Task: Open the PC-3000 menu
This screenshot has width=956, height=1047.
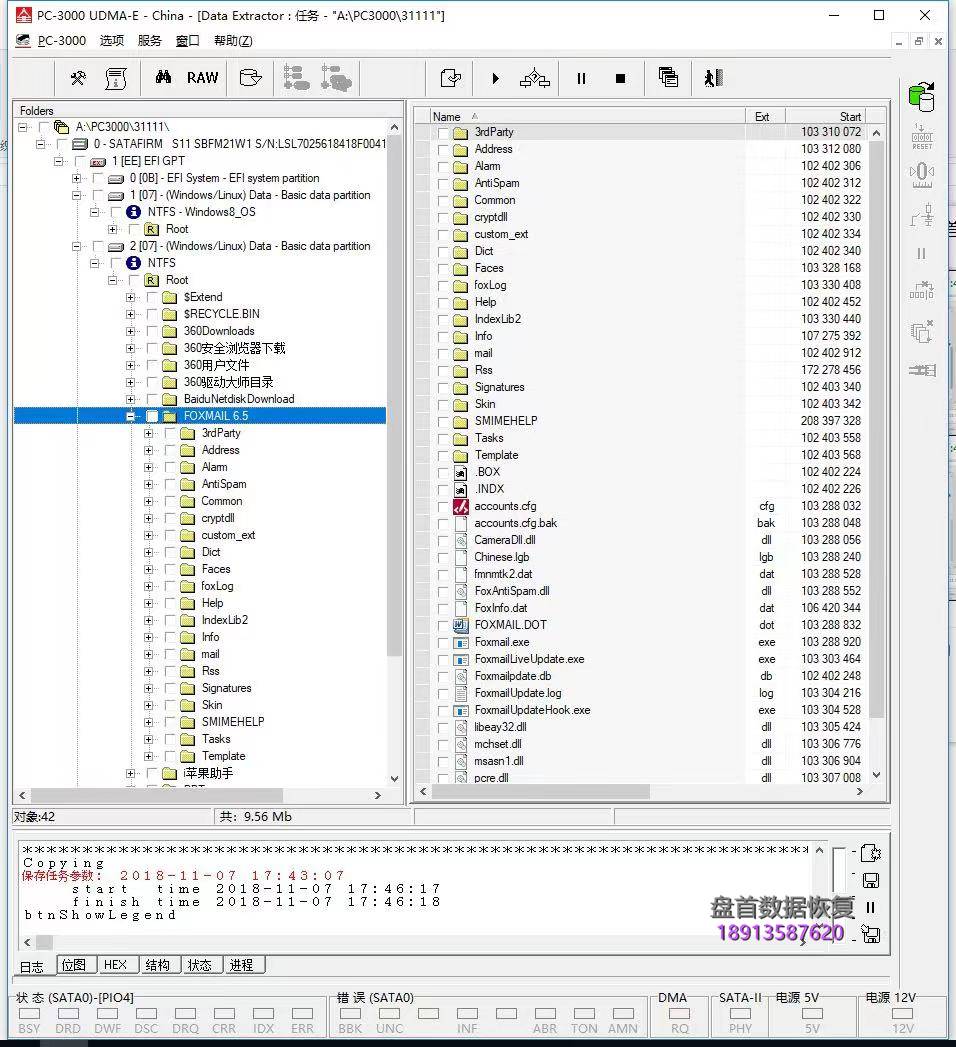Action: point(61,41)
